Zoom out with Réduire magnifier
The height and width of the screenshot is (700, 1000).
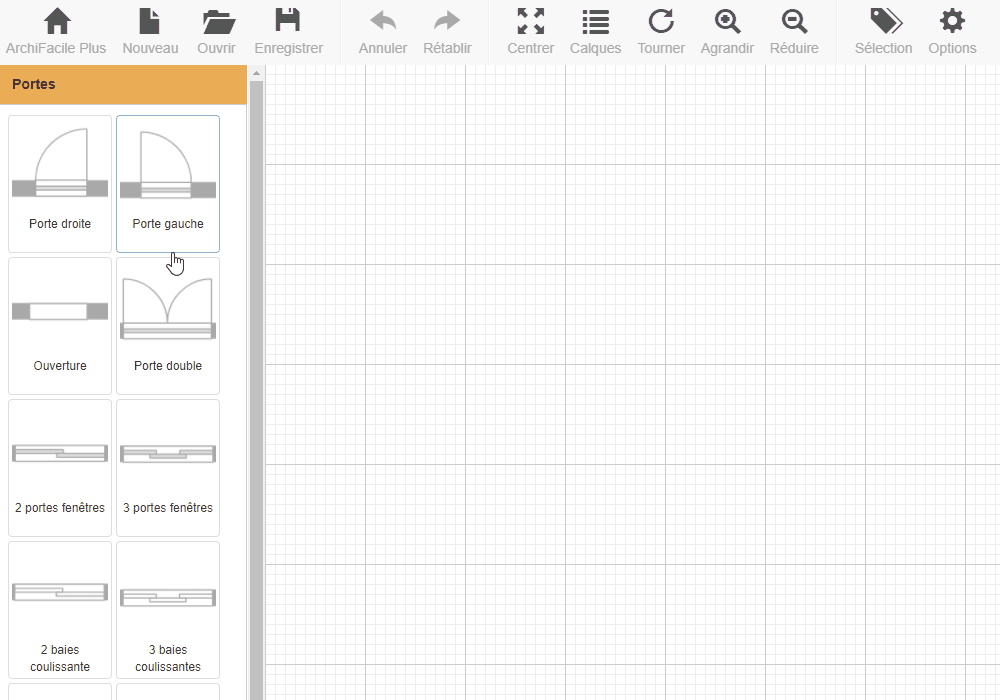coord(794,22)
